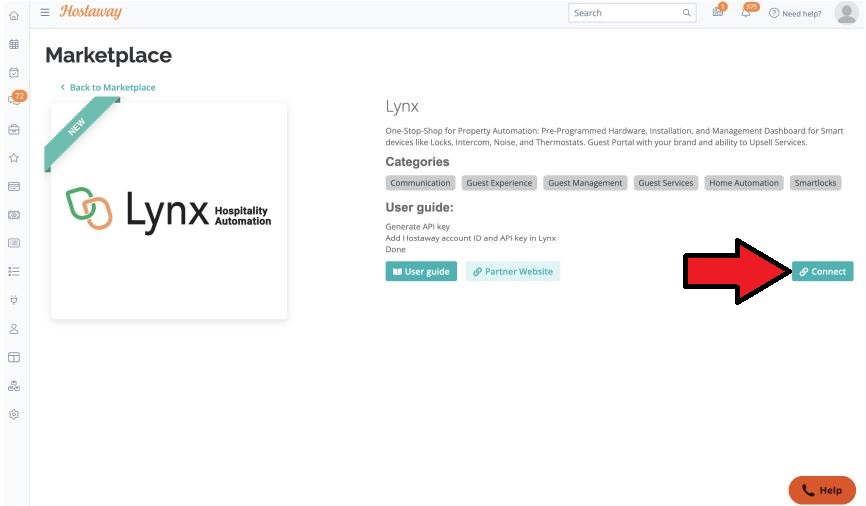Open the calendar-check reservations icon in sidebar

click(14, 72)
